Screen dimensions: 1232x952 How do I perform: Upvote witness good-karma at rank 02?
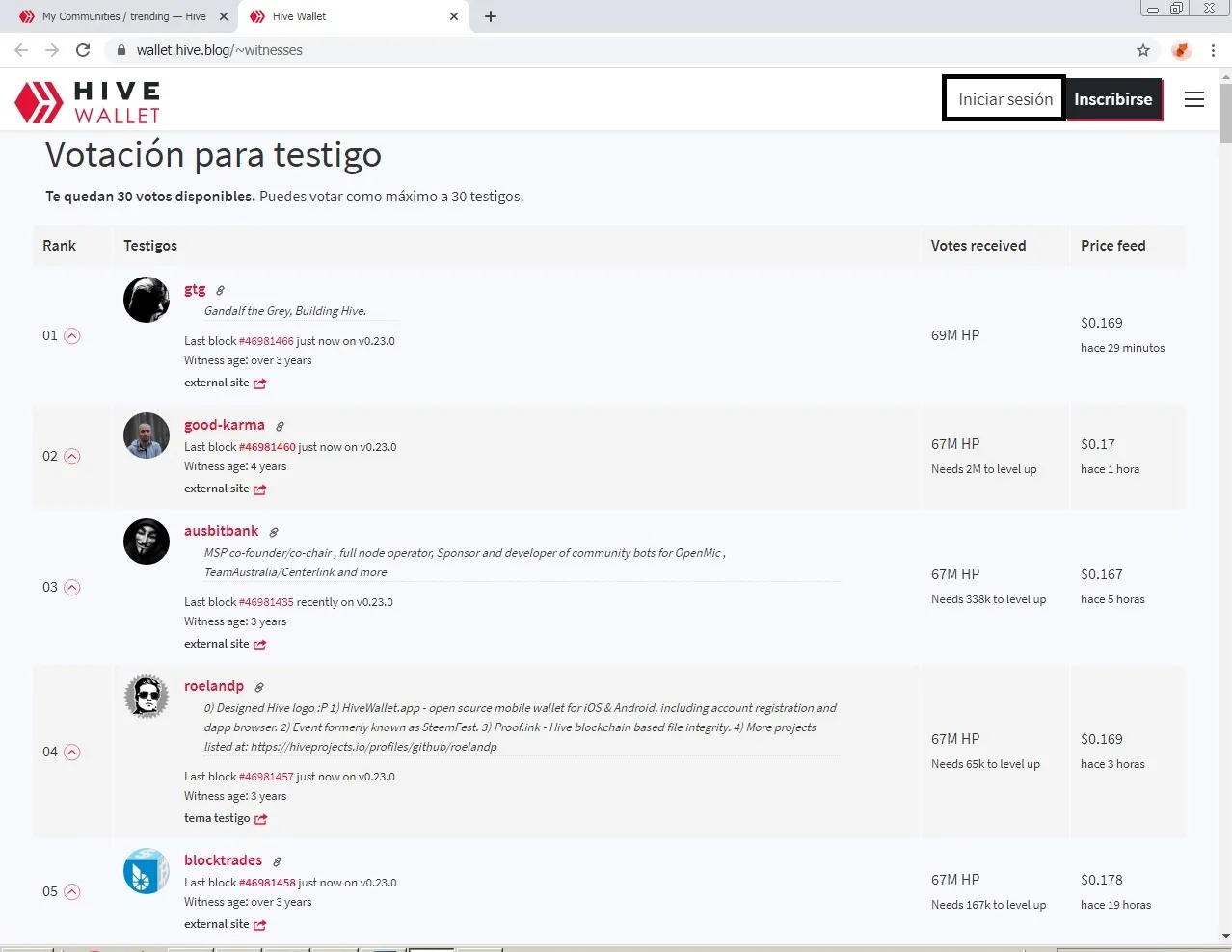point(72,457)
